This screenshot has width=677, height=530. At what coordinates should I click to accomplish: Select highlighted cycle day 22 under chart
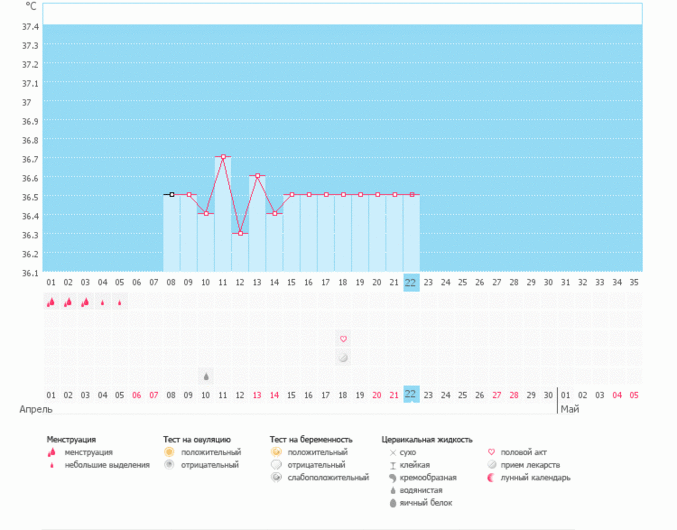point(411,283)
